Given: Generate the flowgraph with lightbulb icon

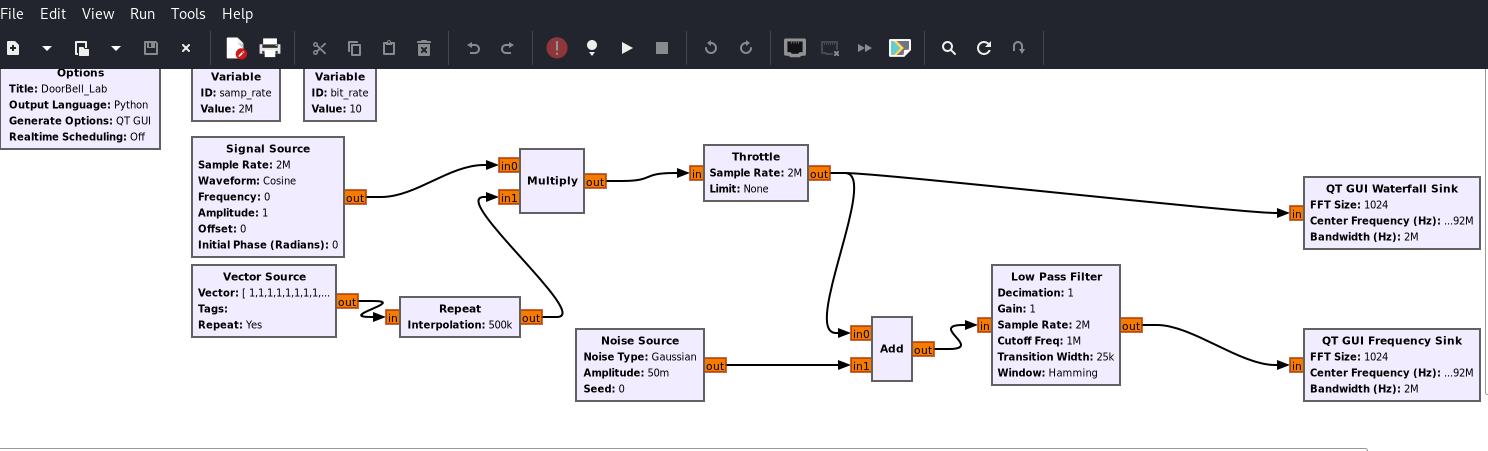Looking at the screenshot, I should tap(592, 48).
